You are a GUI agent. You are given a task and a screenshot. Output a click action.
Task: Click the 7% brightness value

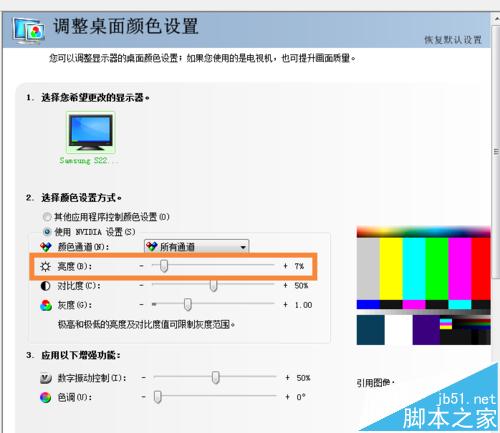299,266
